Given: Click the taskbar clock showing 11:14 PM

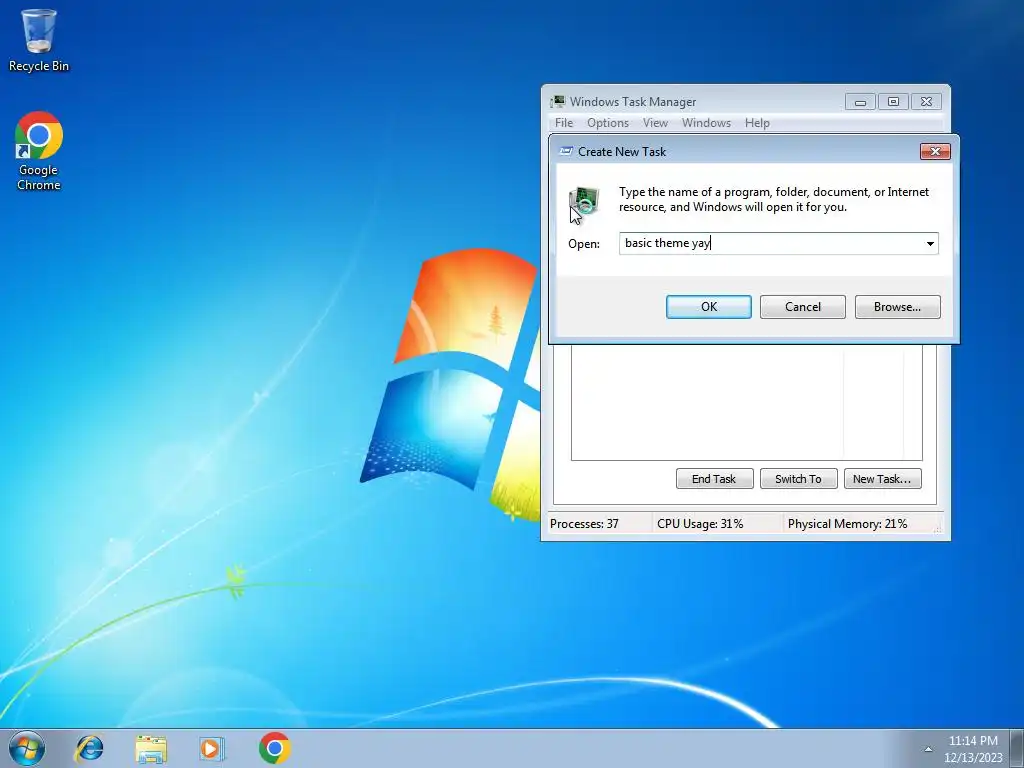Looking at the screenshot, I should 973,749.
